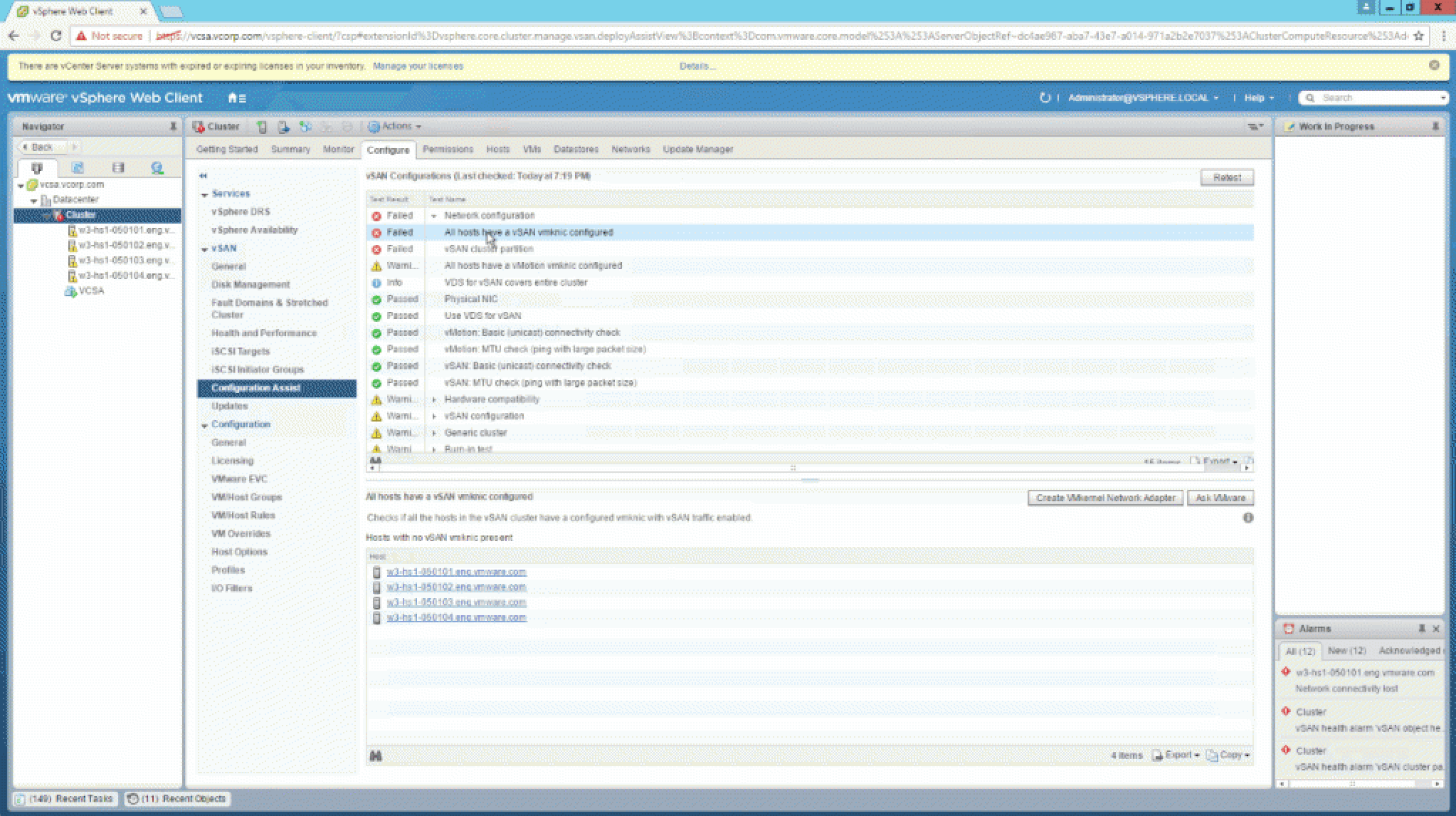The width and height of the screenshot is (1456, 816).
Task: Open the Update Manager tab
Action: point(697,150)
